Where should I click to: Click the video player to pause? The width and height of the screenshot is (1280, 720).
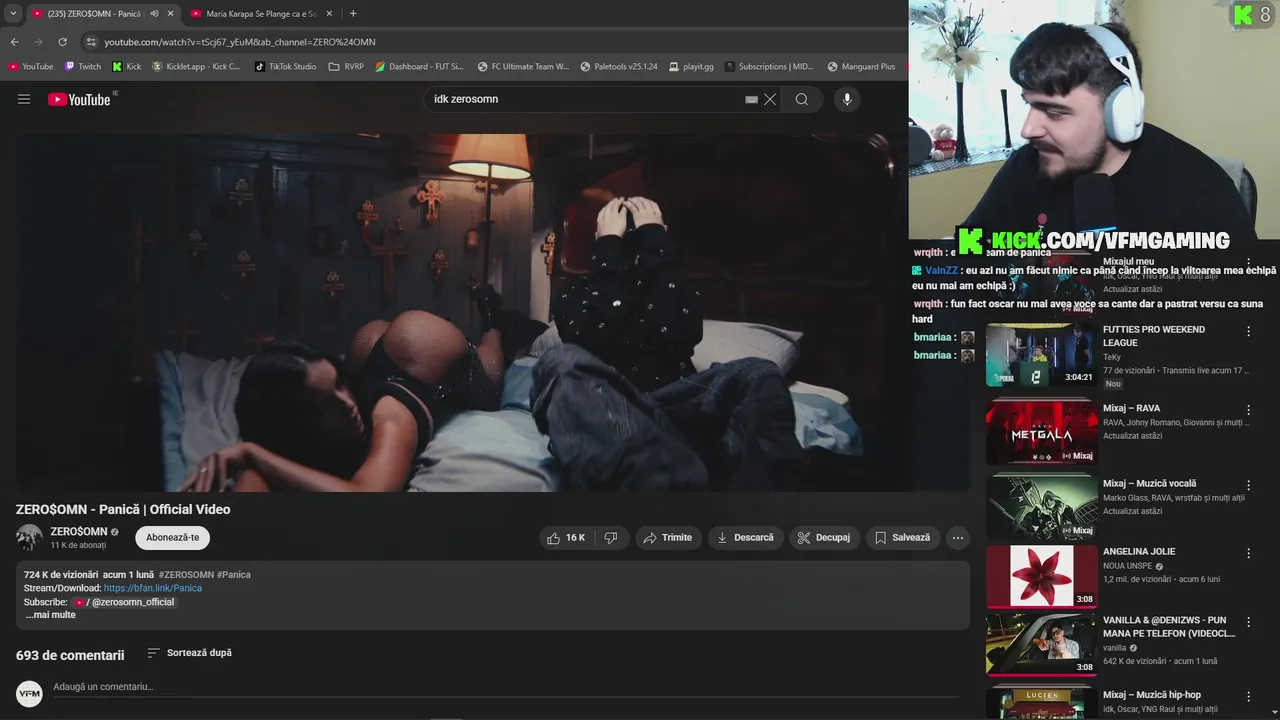(492, 312)
